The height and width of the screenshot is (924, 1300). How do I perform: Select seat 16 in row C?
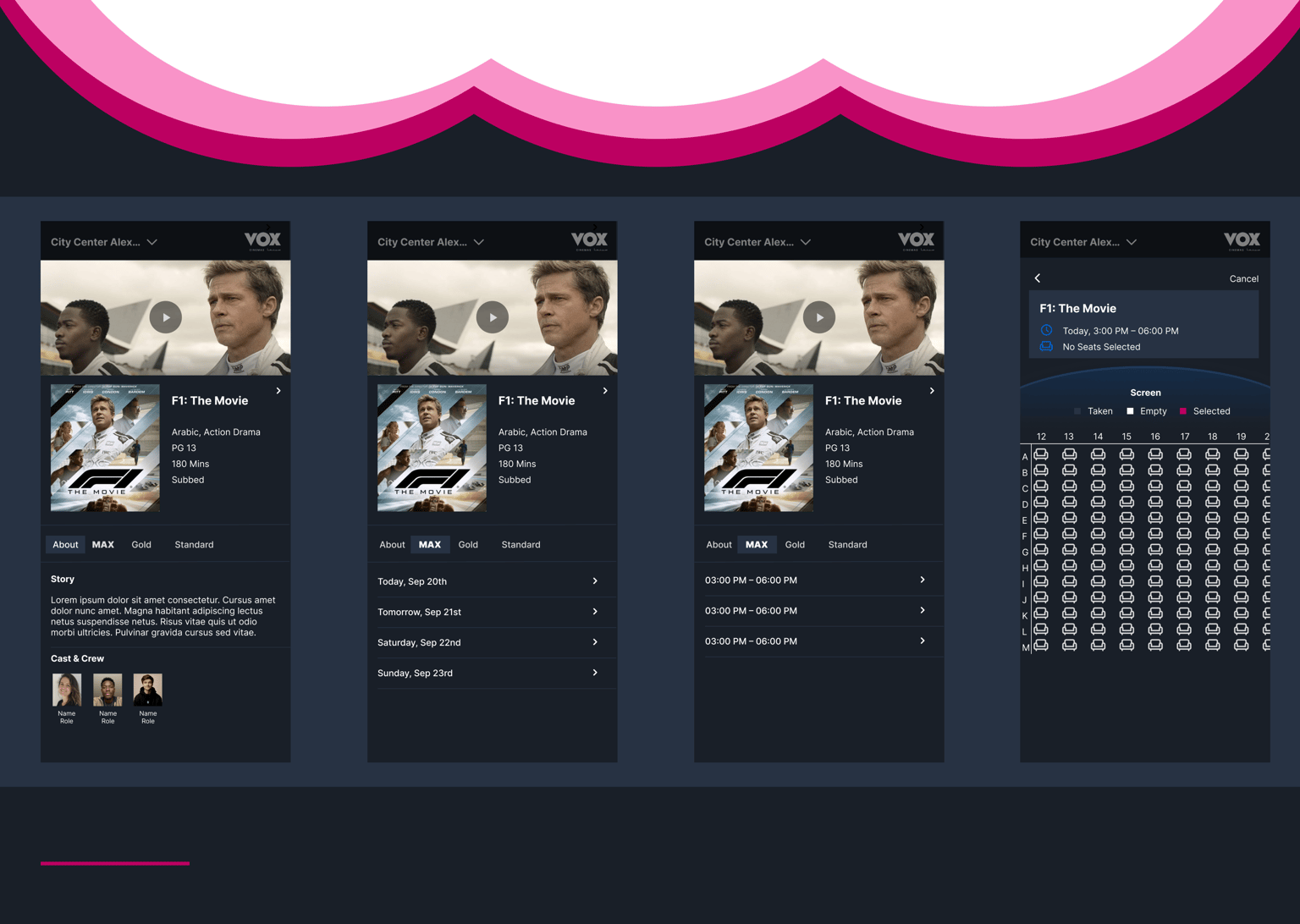[x=1155, y=487]
